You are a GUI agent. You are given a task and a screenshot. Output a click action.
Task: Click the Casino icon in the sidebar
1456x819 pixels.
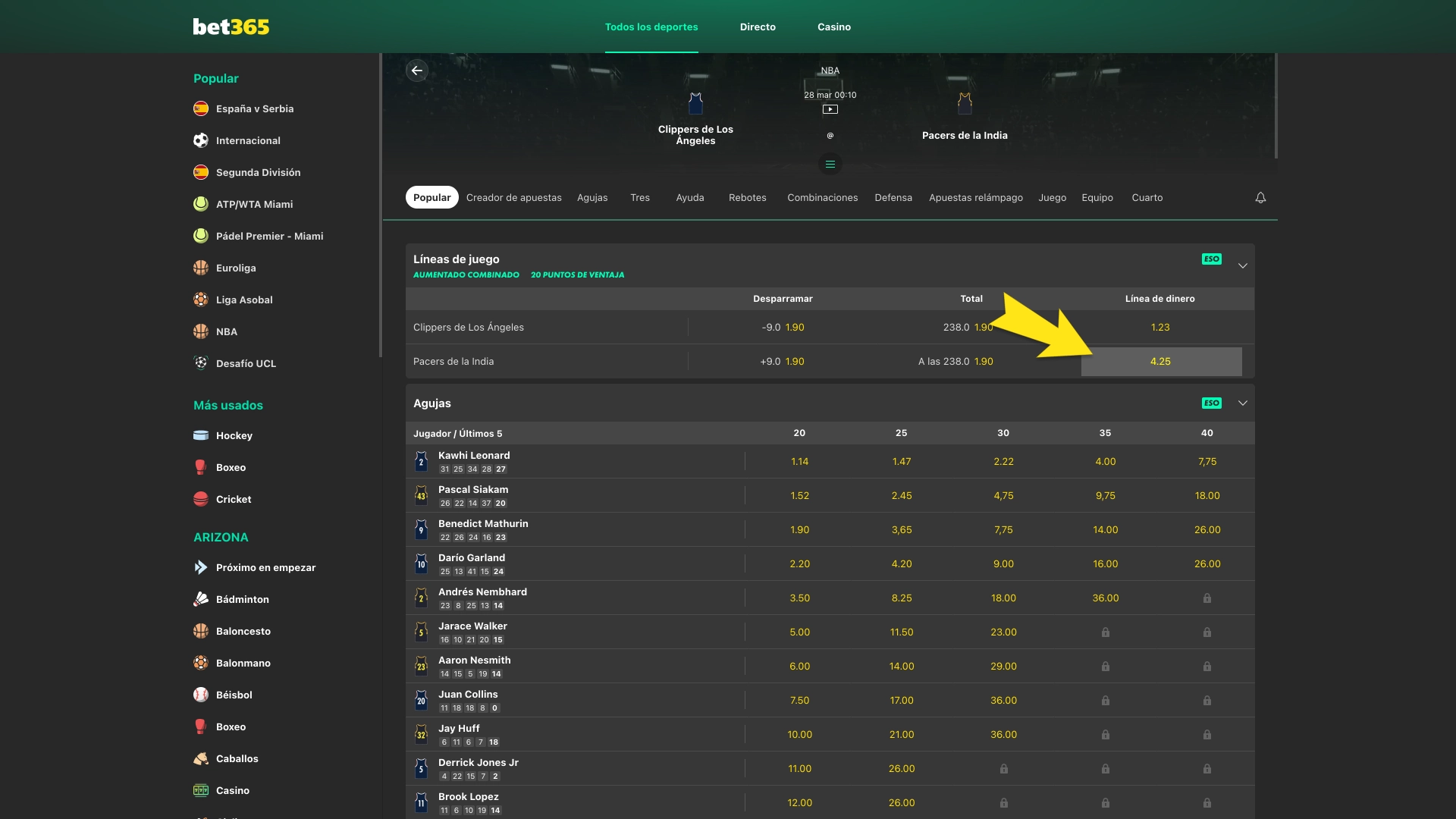(201, 790)
